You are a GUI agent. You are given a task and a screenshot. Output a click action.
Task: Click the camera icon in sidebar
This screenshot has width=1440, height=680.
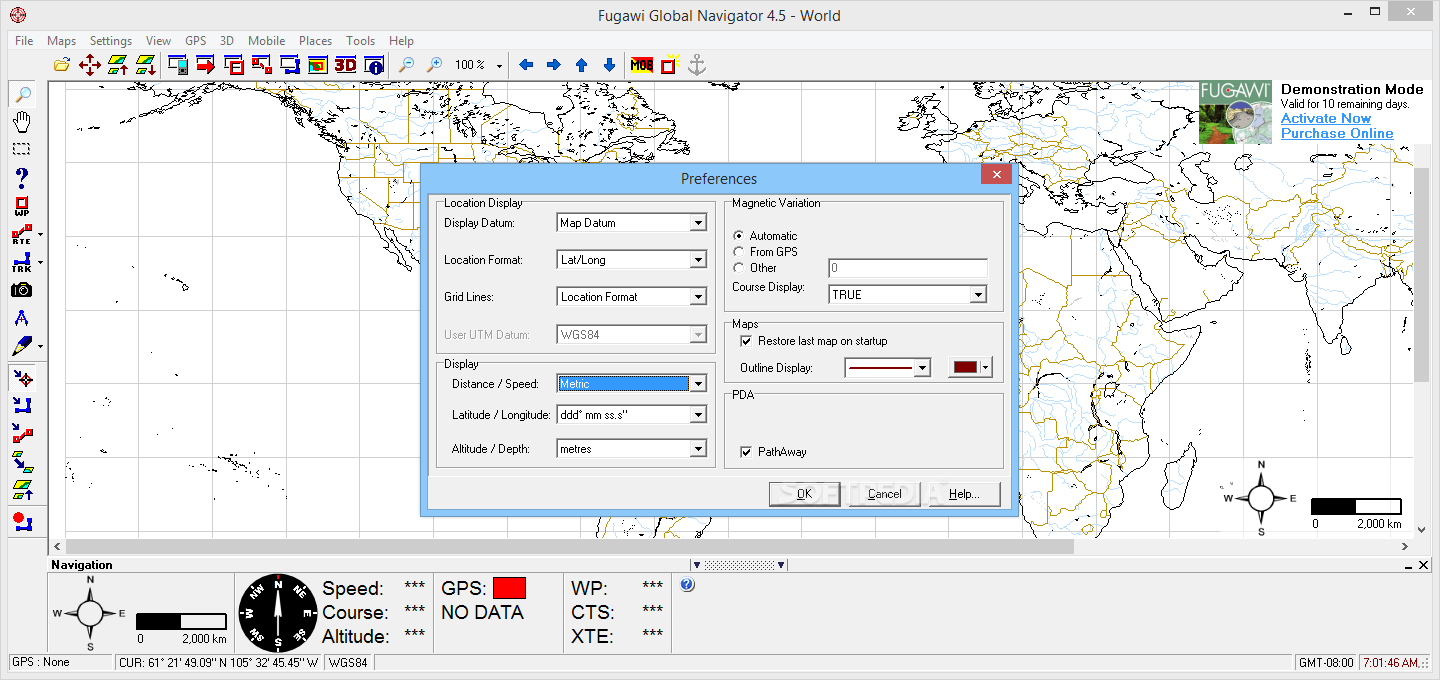click(x=21, y=290)
